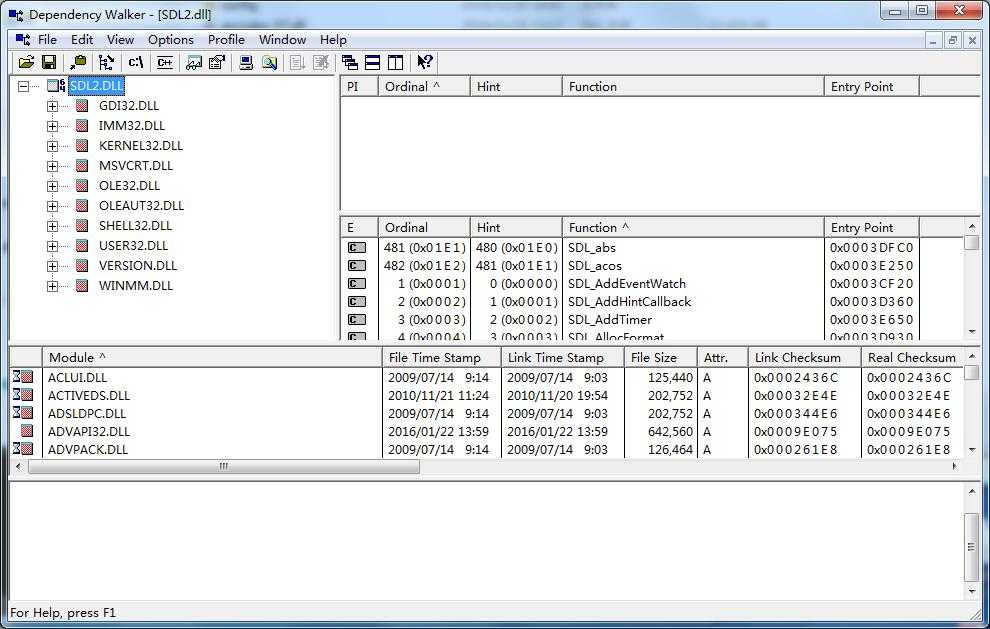Image resolution: width=990 pixels, height=629 pixels.
Task: Click the hourglass icon for ADVPACK.DLL row
Action: [23, 449]
